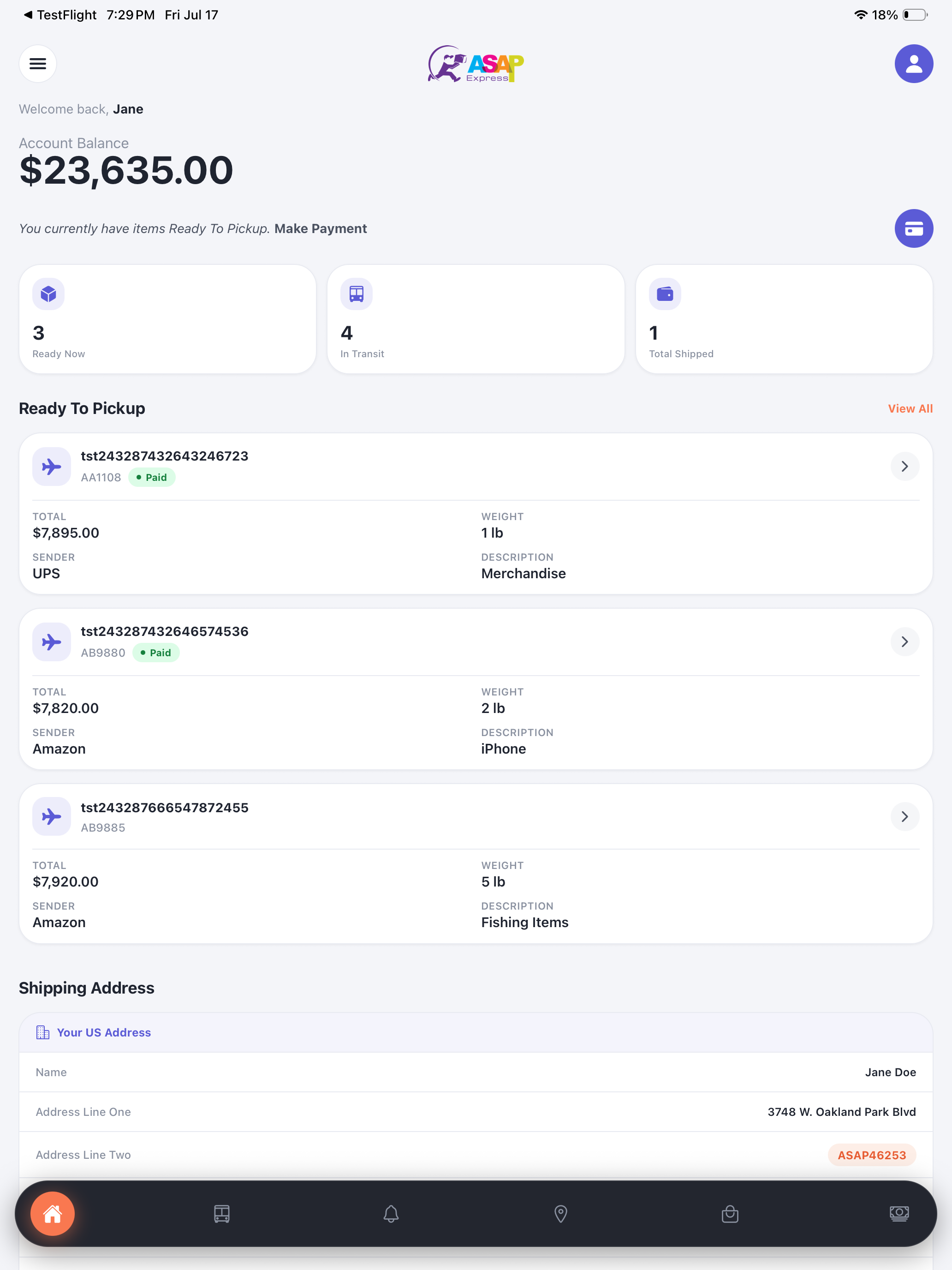Tap airplane icon for package AB9880
This screenshot has width=952, height=1270.
52,642
